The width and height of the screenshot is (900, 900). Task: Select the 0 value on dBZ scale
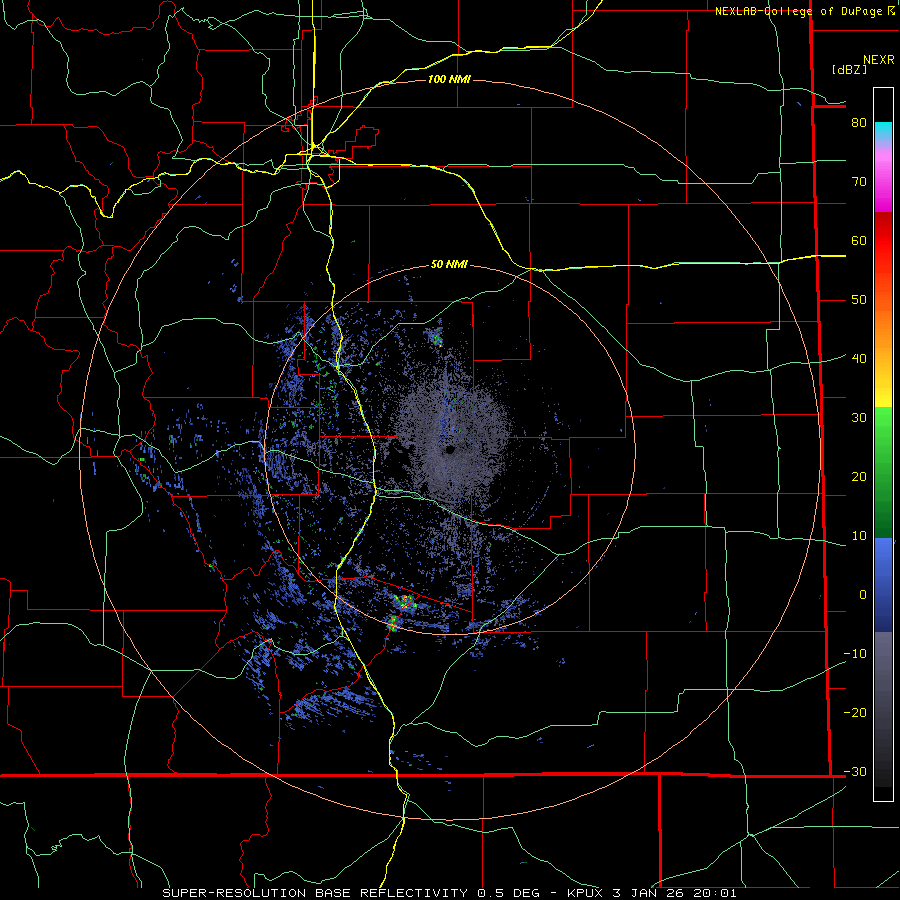tap(863, 595)
